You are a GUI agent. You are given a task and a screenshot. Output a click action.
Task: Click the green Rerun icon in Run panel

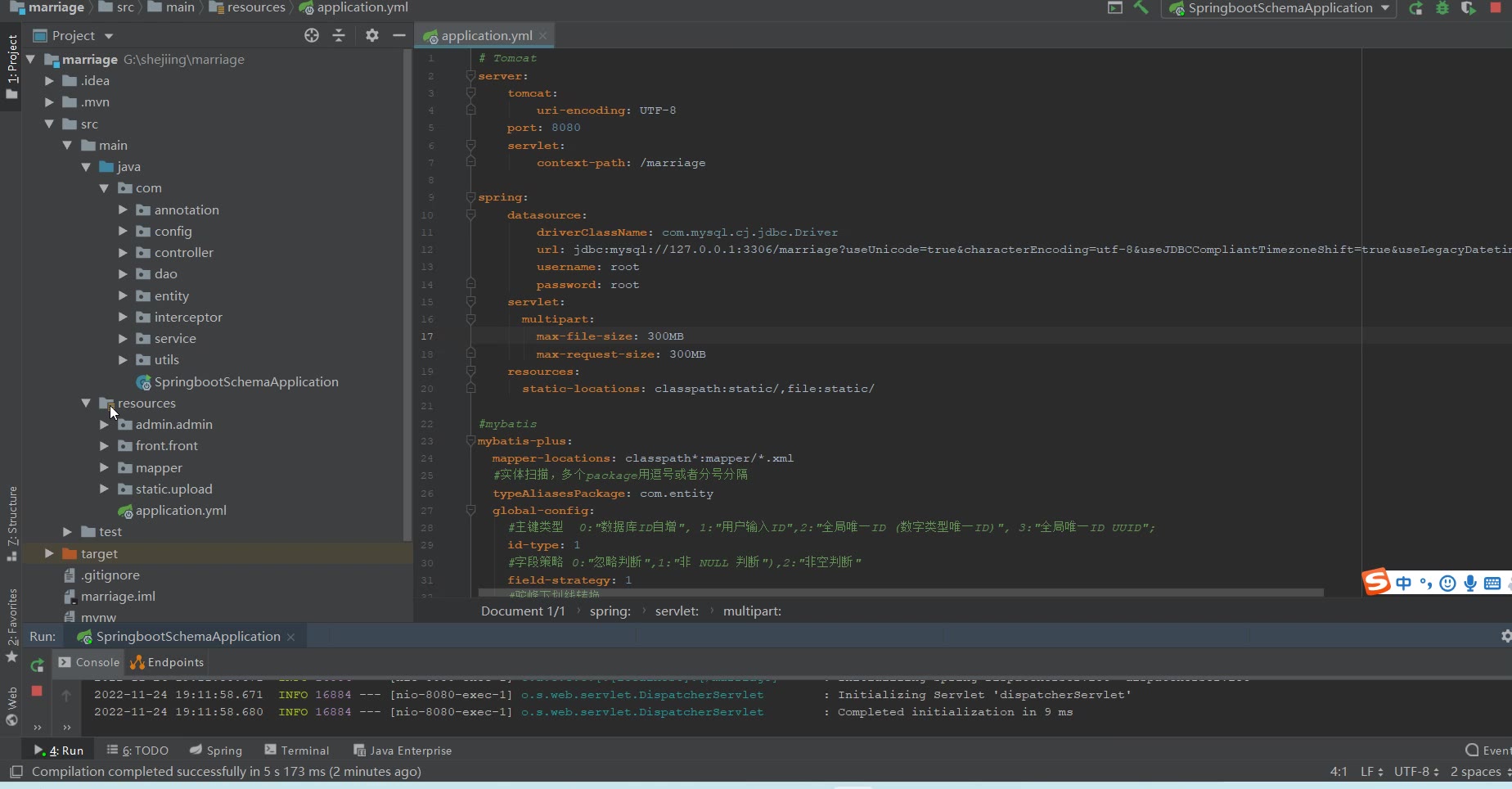(37, 665)
